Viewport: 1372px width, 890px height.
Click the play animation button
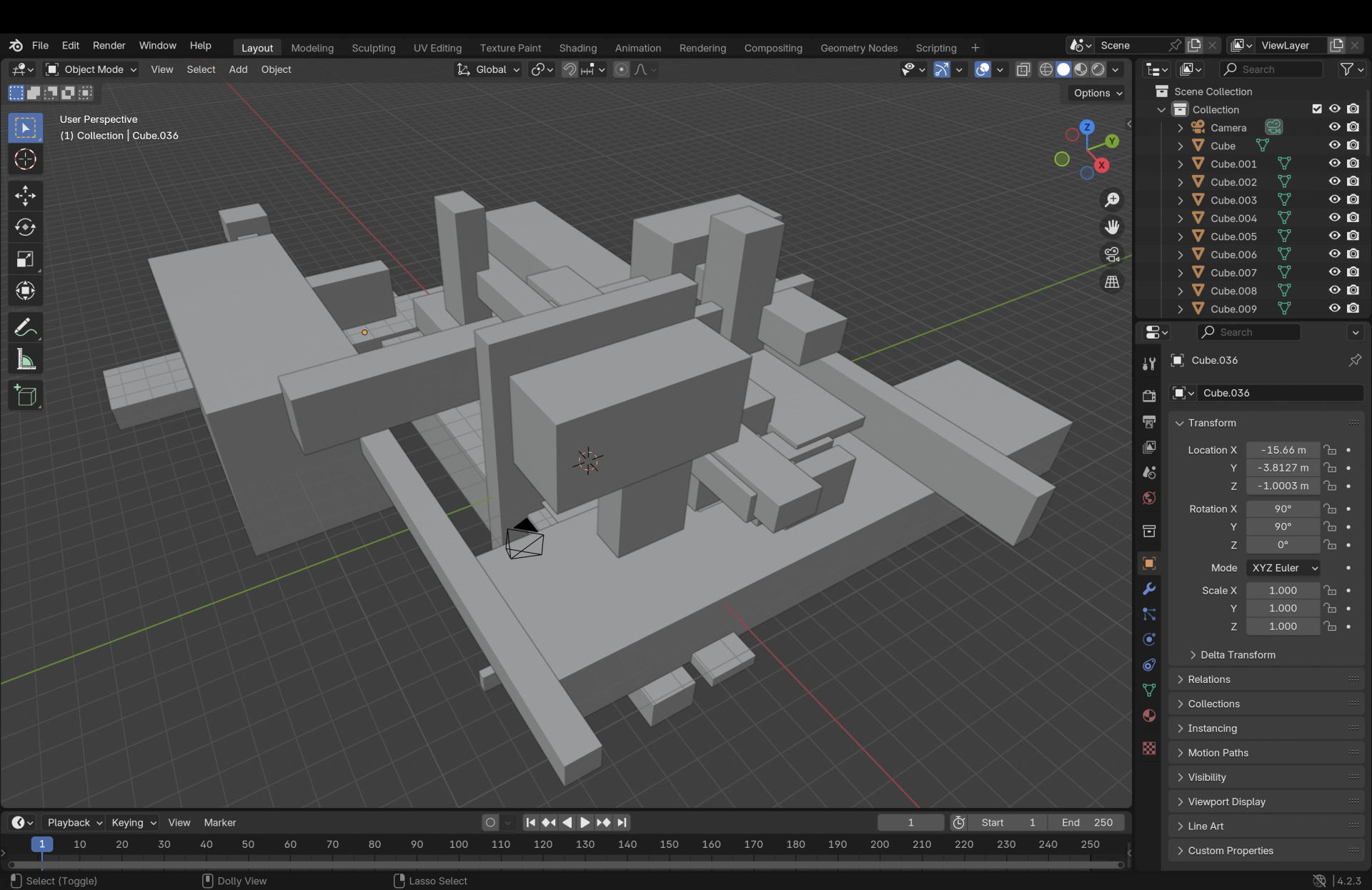pos(585,823)
